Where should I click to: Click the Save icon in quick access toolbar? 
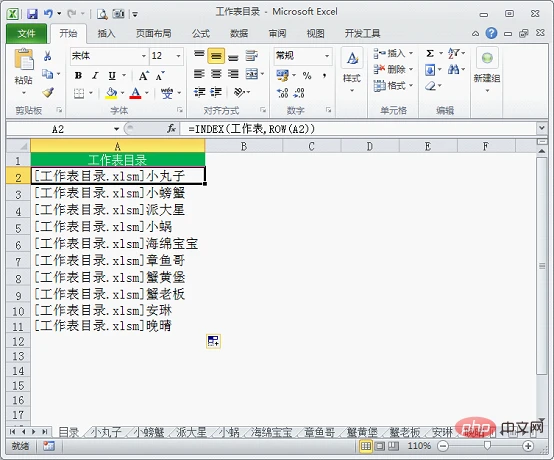click(32, 14)
